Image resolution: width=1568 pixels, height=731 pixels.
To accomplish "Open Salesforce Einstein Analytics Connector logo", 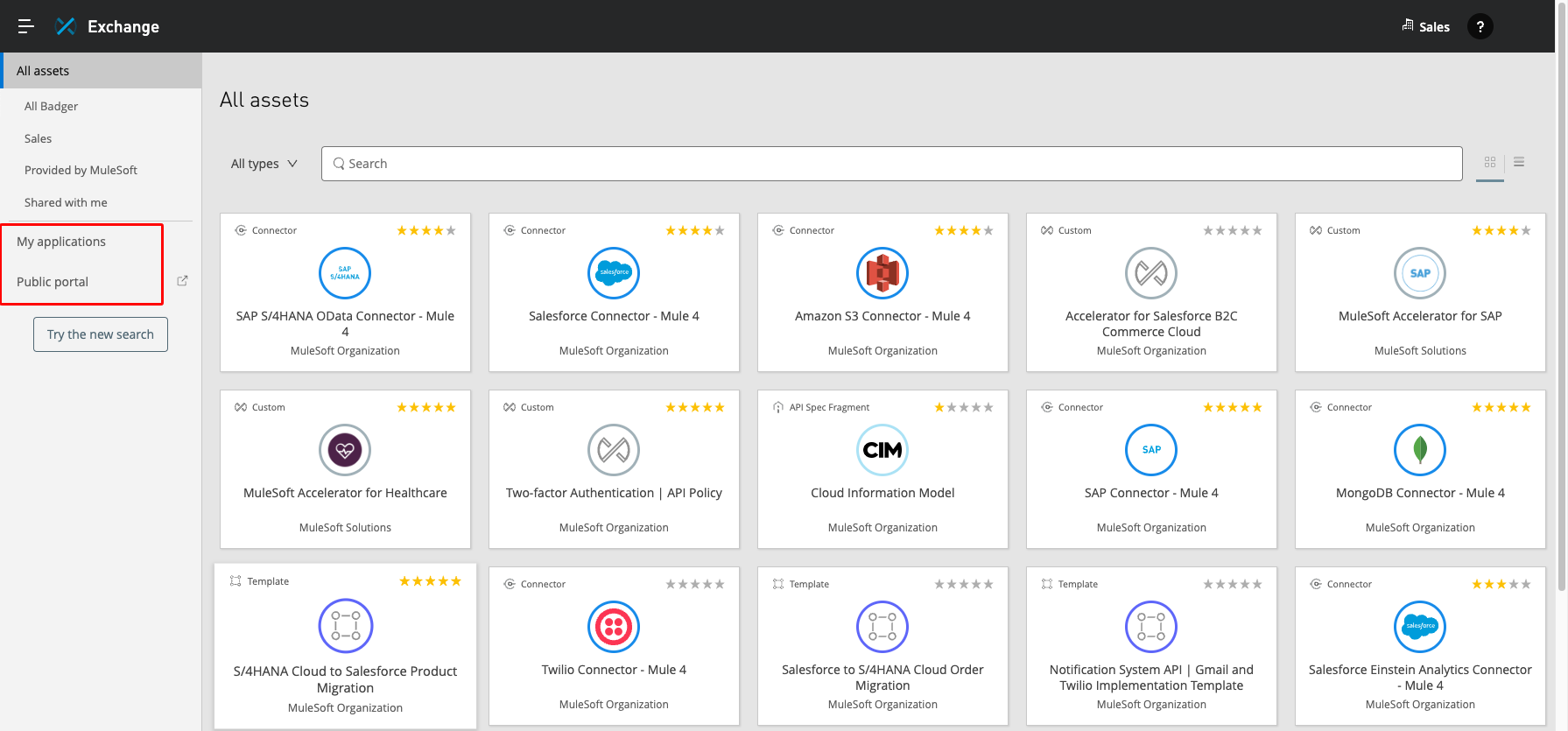I will click(1420, 627).
